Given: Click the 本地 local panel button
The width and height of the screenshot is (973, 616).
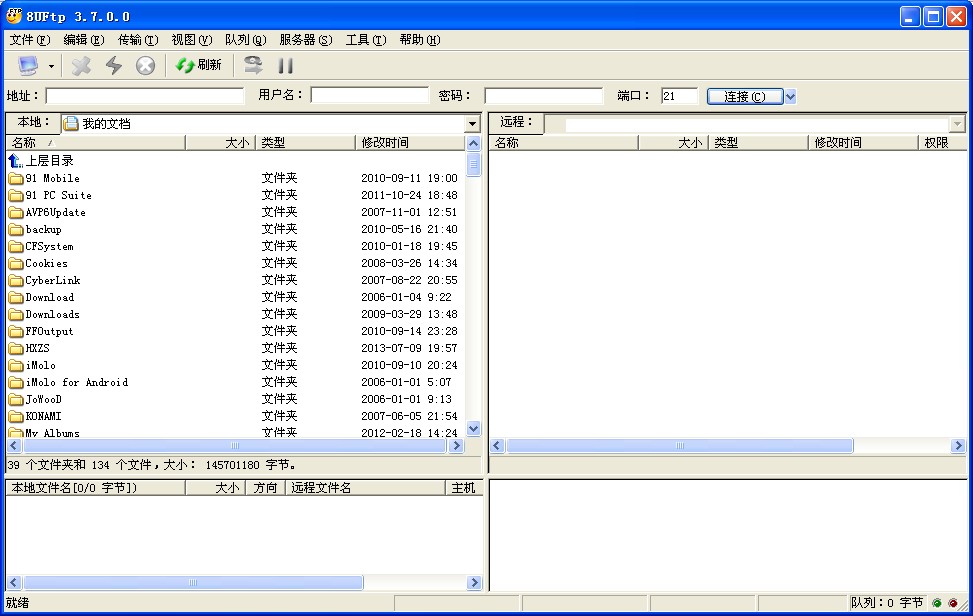Looking at the screenshot, I should (x=31, y=122).
